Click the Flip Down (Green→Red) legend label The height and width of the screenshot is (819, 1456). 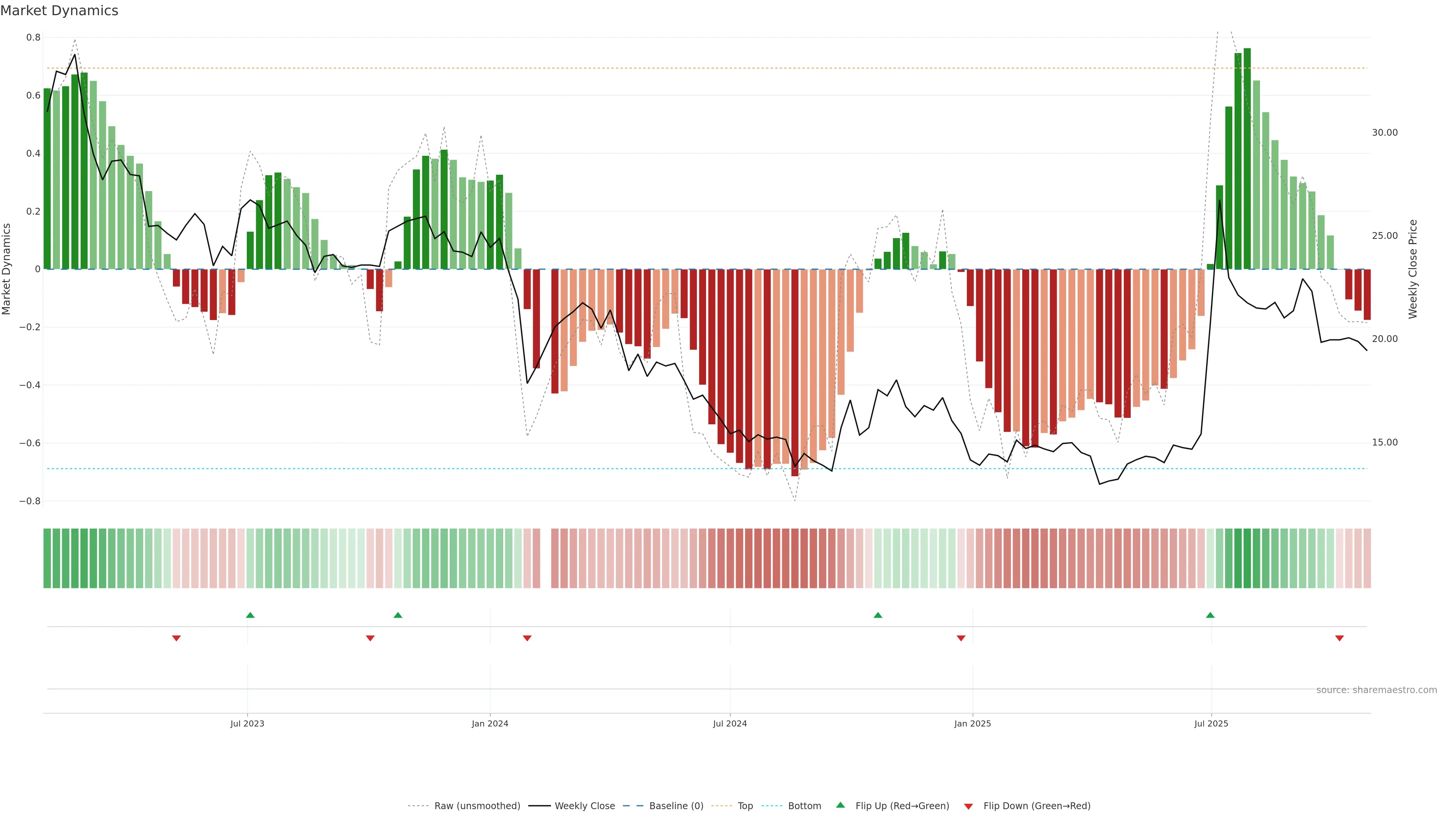[x=1037, y=806]
